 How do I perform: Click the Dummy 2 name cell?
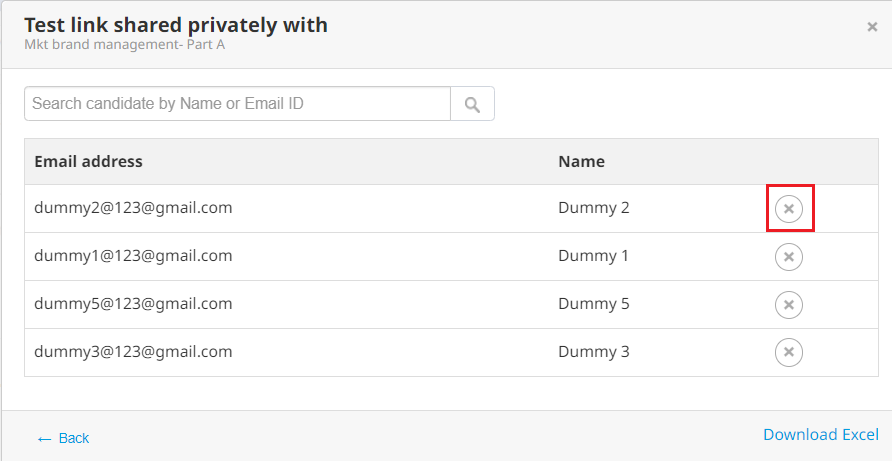point(594,208)
